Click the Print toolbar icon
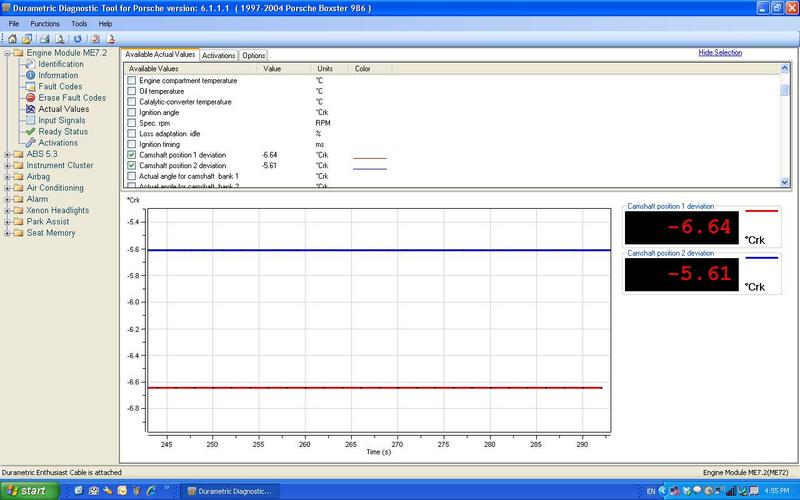 pyautogui.click(x=45, y=38)
